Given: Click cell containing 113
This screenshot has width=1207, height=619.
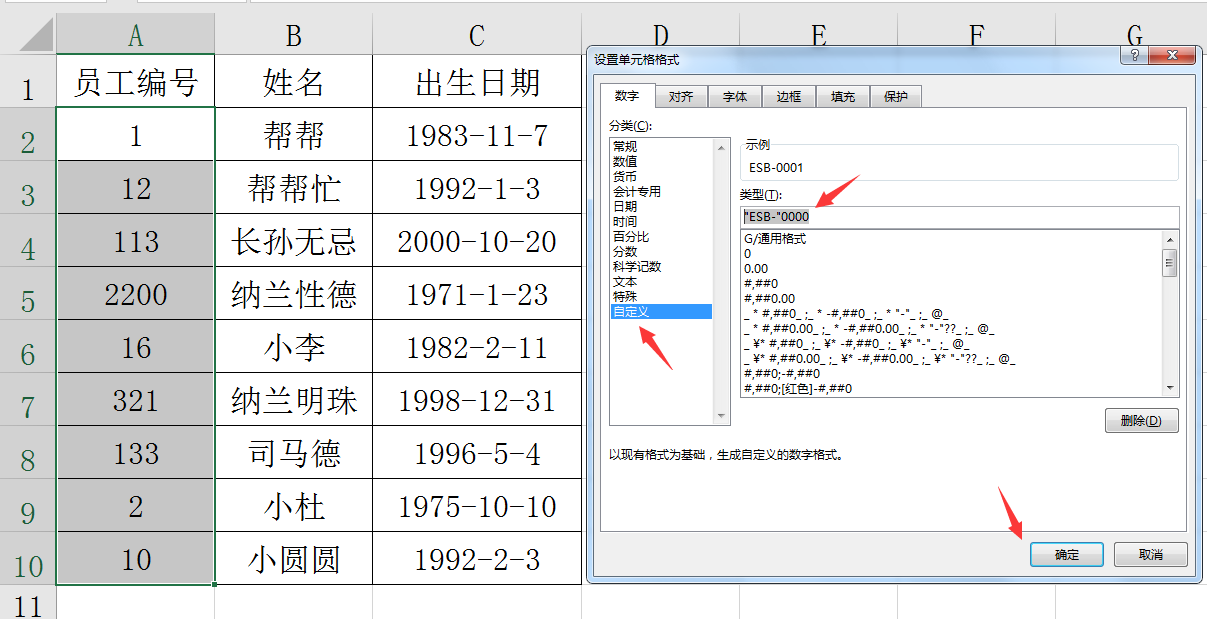Looking at the screenshot, I should tap(136, 240).
